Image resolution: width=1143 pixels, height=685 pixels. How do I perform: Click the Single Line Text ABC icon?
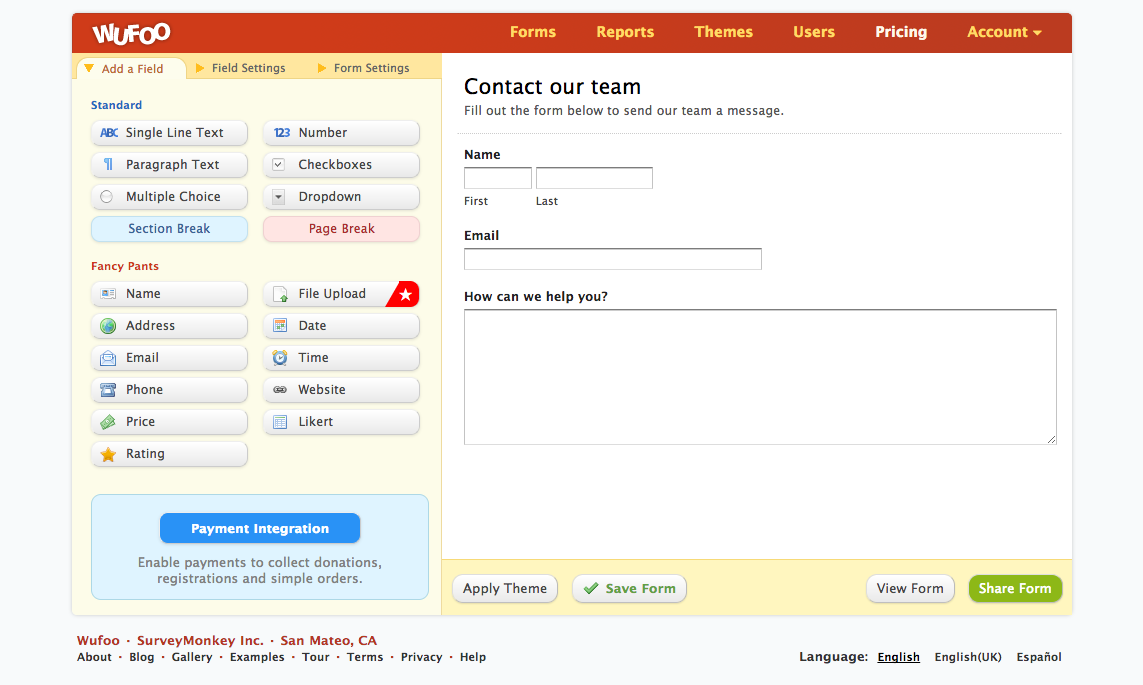109,133
